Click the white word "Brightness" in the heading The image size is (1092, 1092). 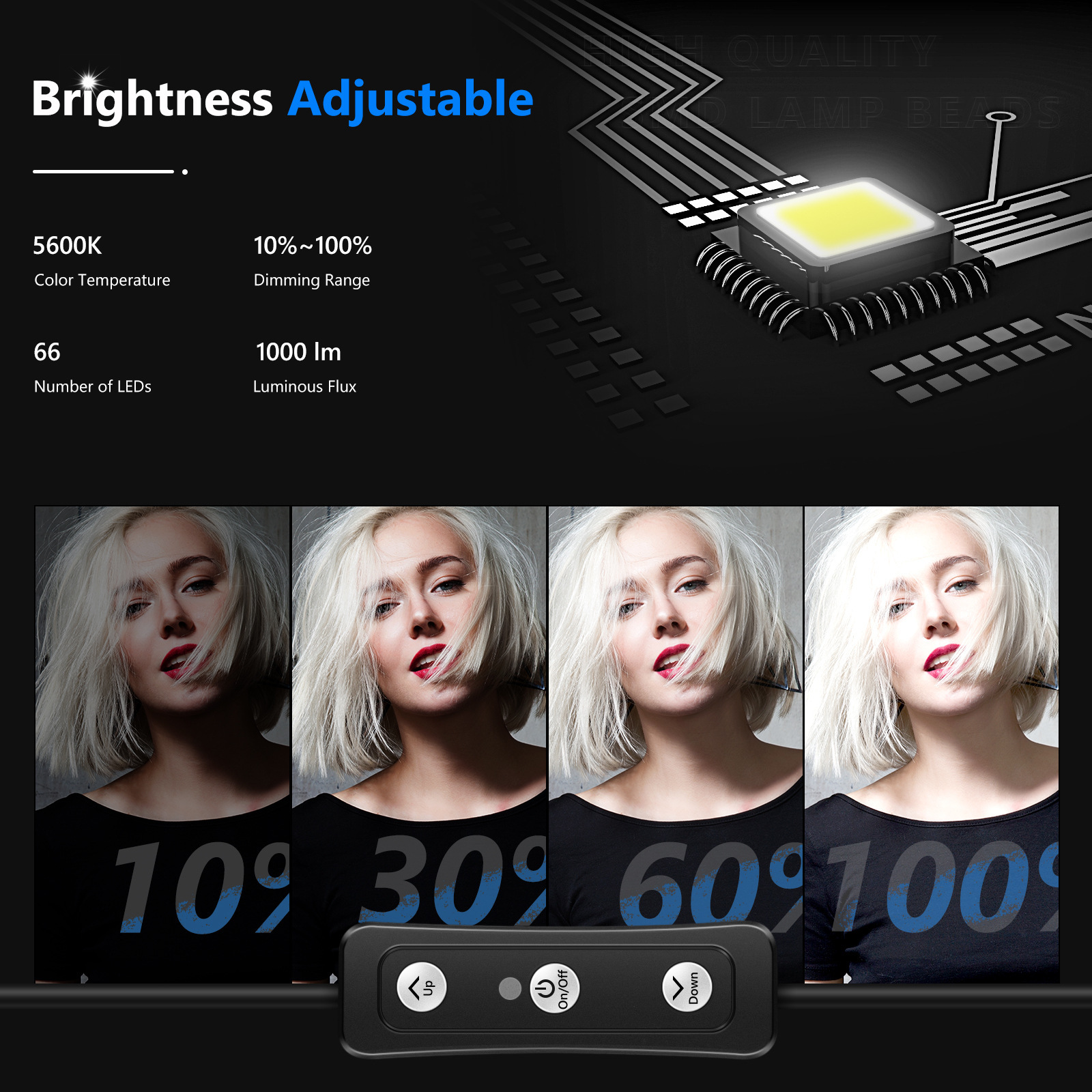coord(152,99)
